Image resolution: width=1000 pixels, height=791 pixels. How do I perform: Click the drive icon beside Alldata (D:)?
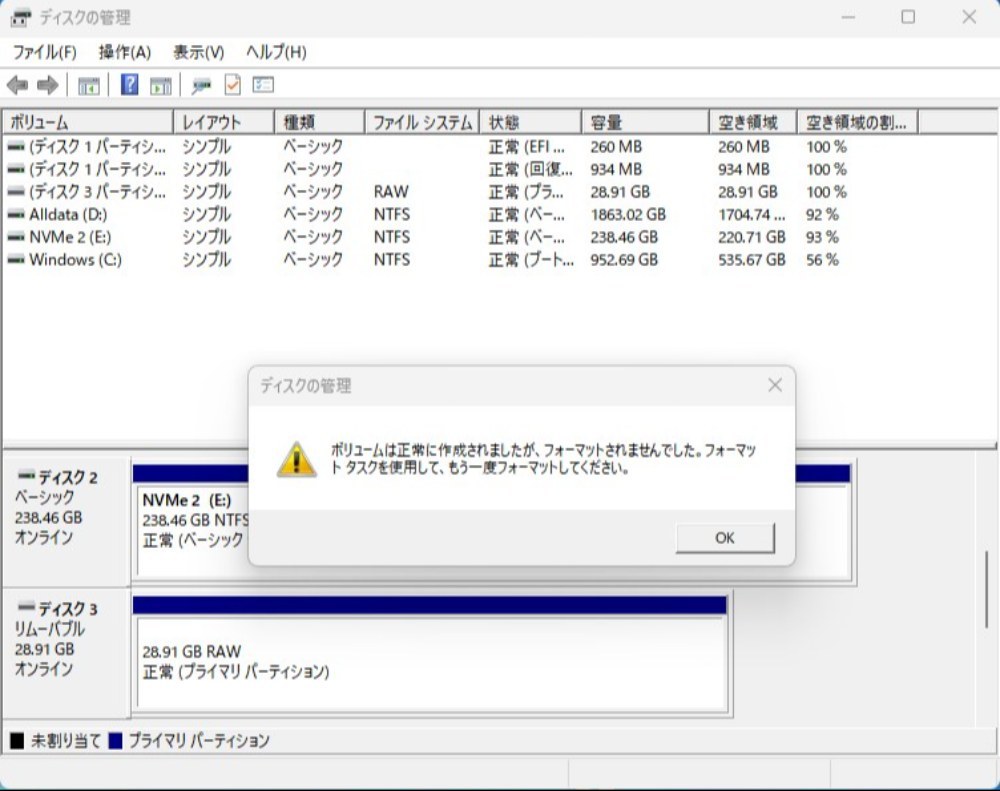[16, 215]
